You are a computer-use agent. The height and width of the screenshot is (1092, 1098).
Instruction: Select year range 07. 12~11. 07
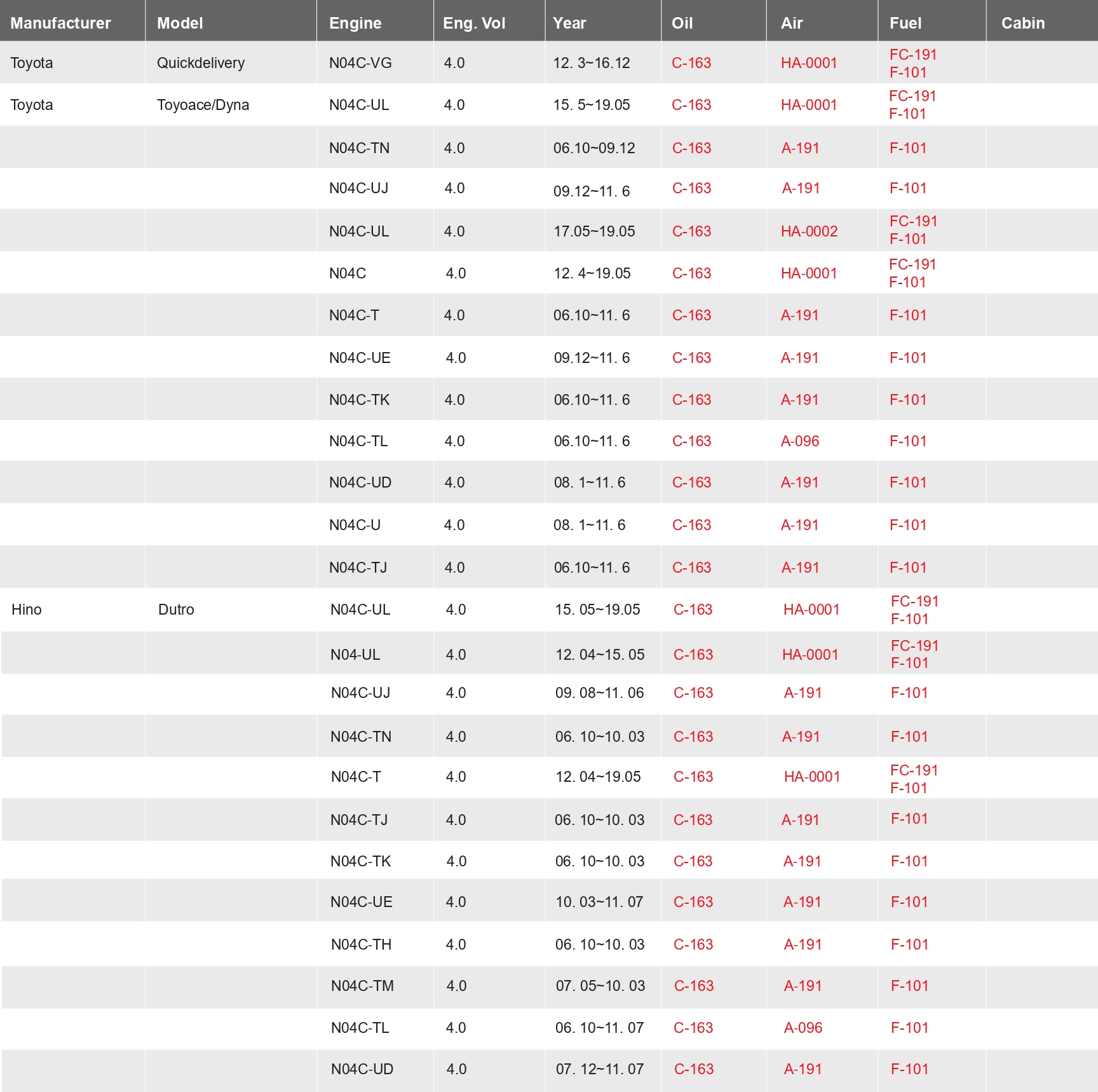600,1069
